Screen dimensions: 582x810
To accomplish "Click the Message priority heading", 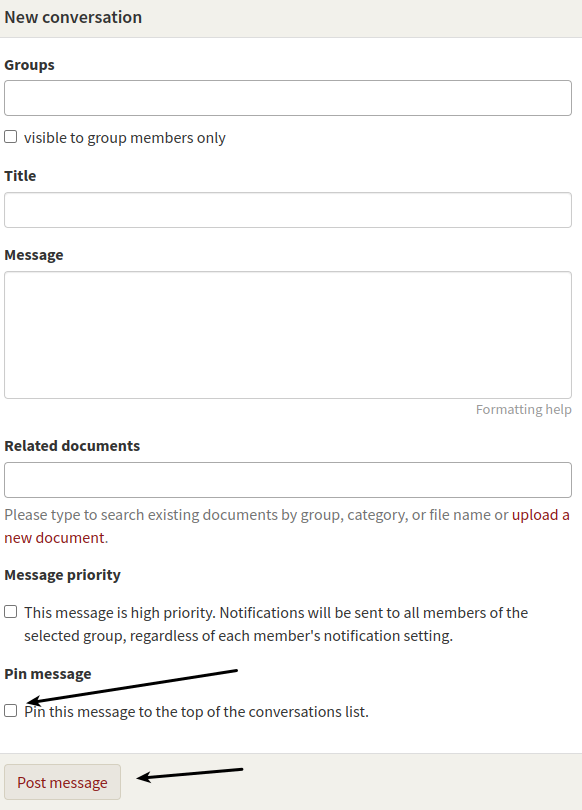I will [x=62, y=575].
